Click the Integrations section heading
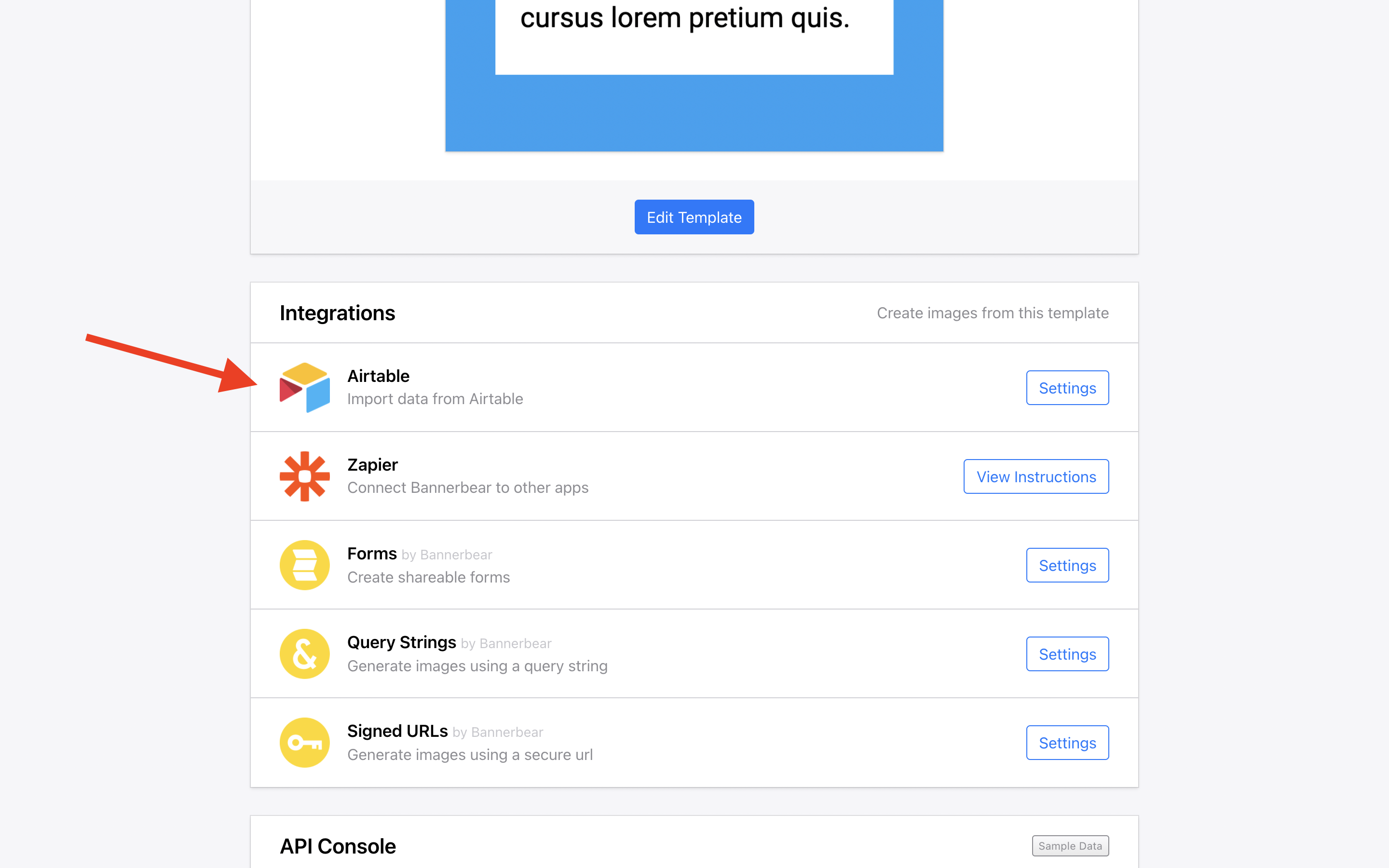Screen dimensions: 1389x868 pos(338,313)
